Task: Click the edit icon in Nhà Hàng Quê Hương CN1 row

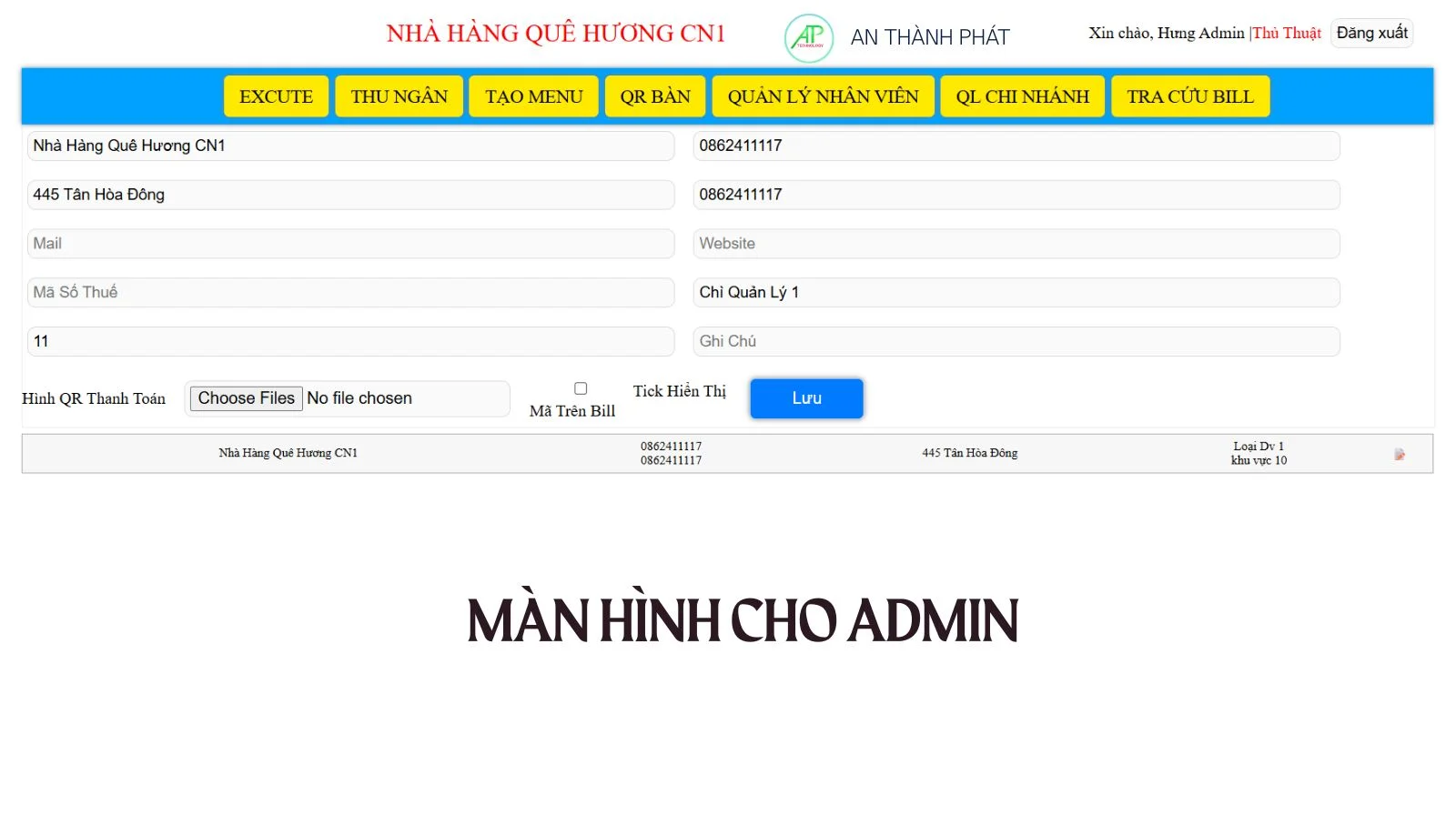Action: (x=1400, y=454)
